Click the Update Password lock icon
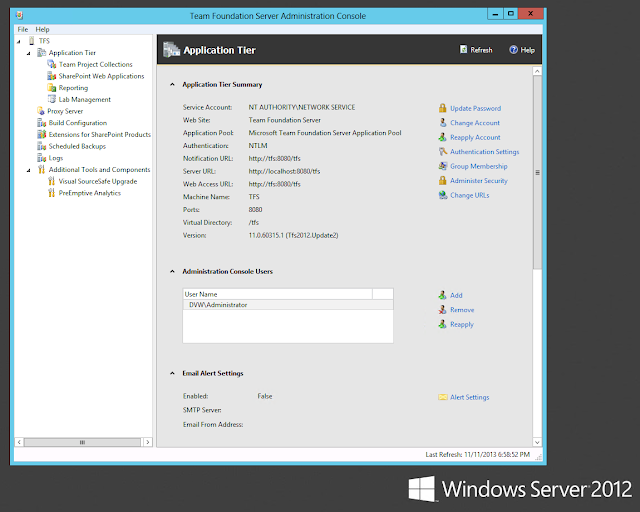Image resolution: width=640 pixels, height=512 pixels. coord(442,108)
